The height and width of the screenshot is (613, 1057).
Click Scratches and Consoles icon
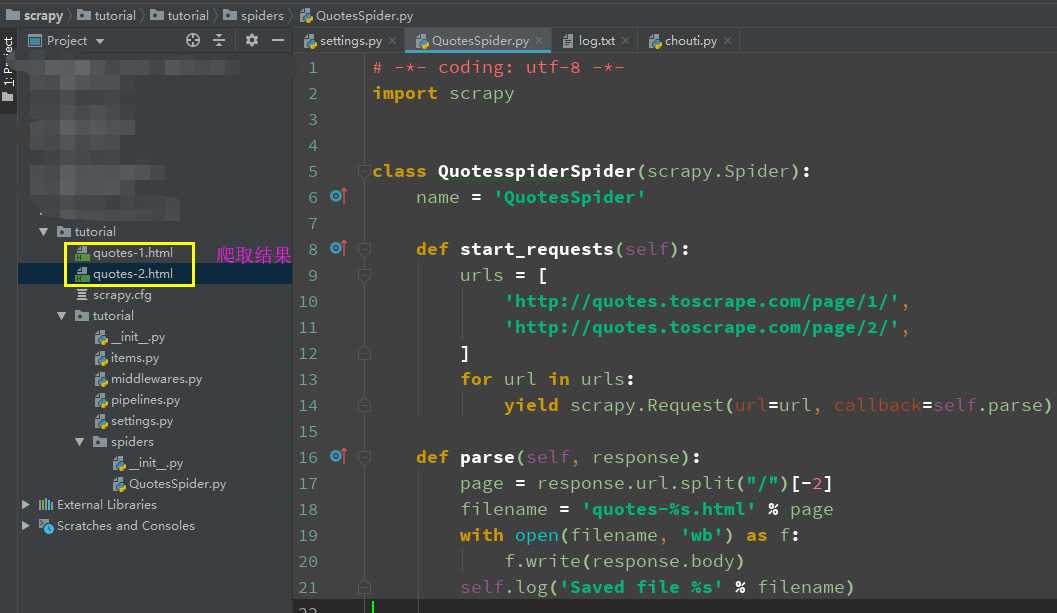pyautogui.click(x=46, y=525)
